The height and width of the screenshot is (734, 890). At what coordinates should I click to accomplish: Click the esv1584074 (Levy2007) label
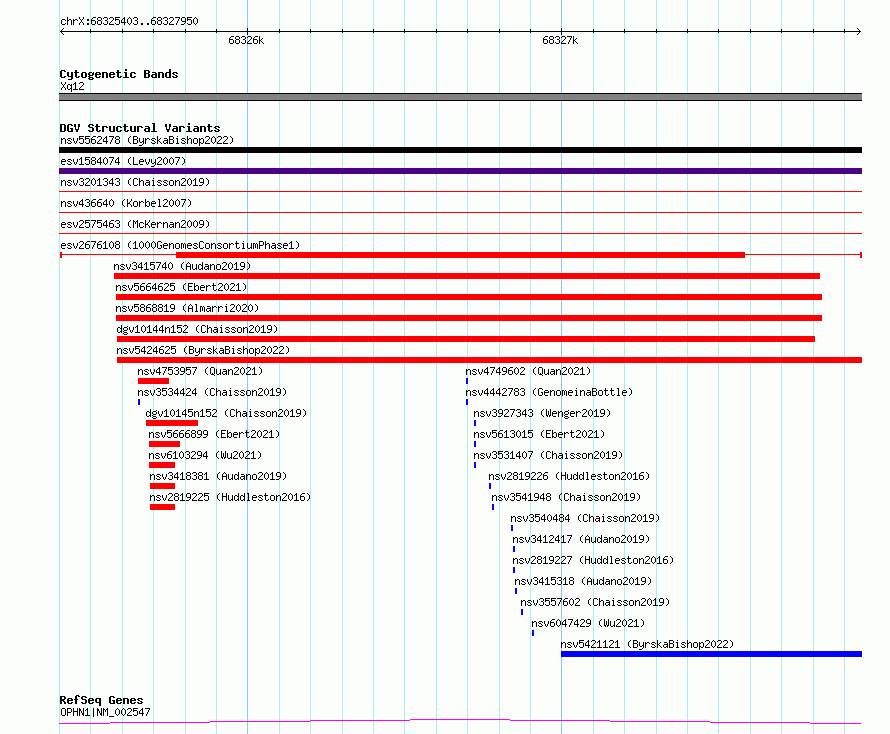(123, 161)
